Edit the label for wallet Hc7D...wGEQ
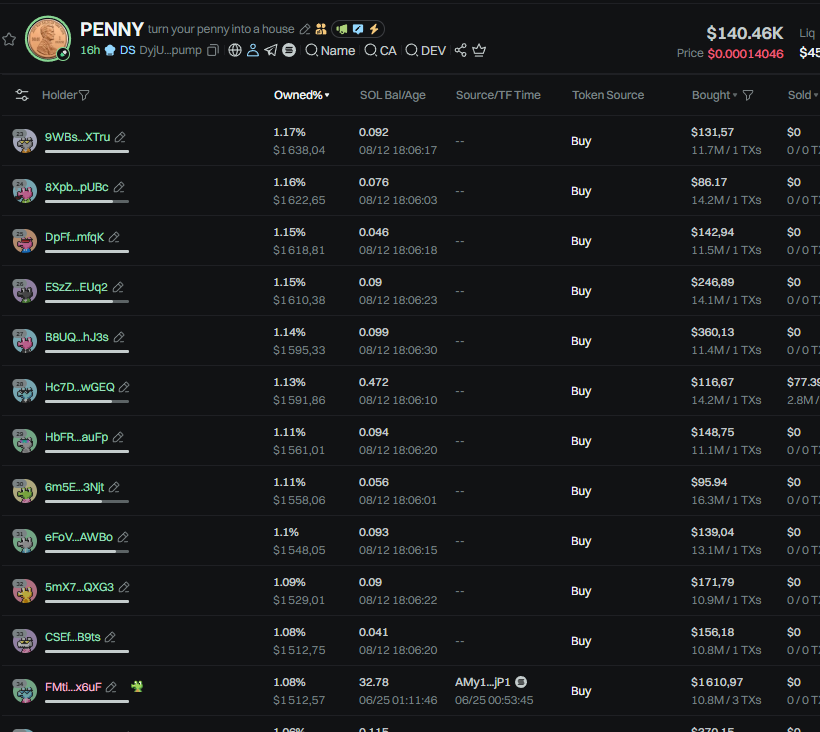Image resolution: width=820 pixels, height=732 pixels. 124,387
